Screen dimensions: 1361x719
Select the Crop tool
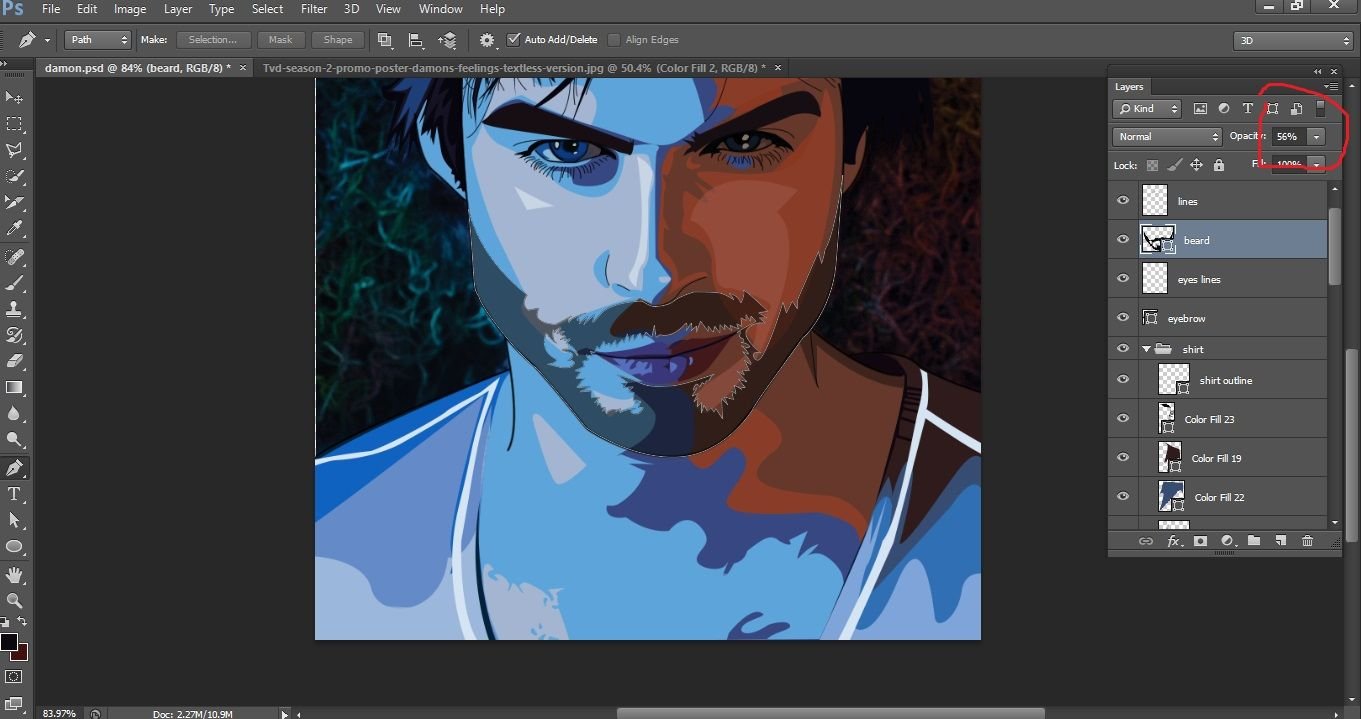tap(15, 202)
